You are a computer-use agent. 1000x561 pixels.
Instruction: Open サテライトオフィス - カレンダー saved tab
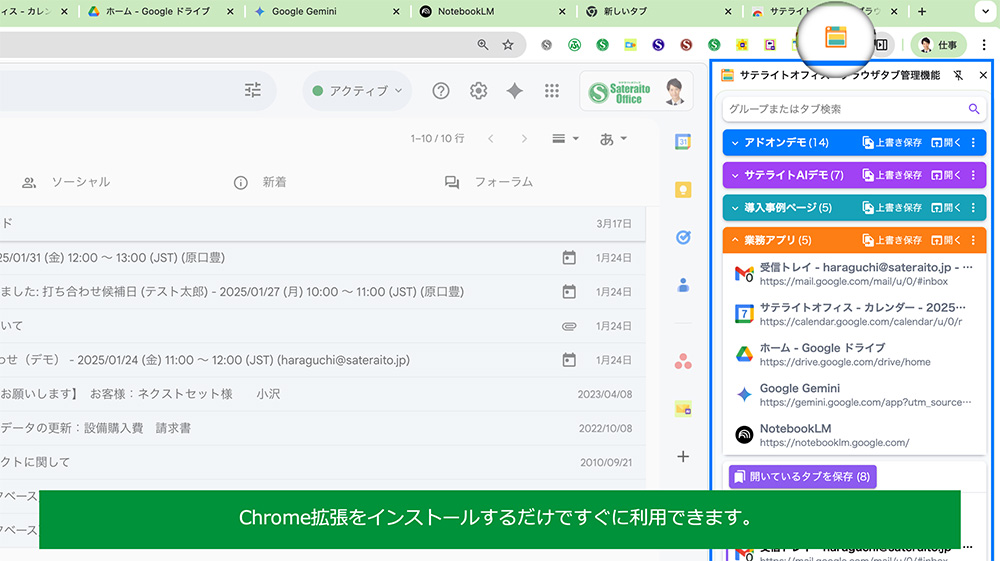pos(854,314)
